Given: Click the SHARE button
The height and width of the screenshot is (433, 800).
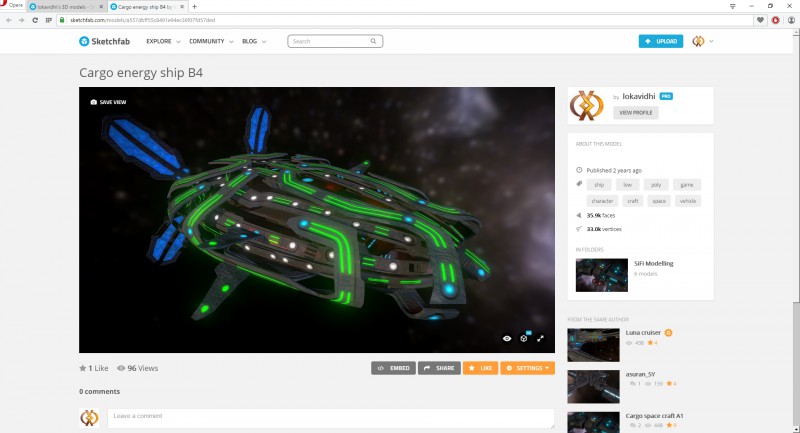Looking at the screenshot, I should pos(439,368).
